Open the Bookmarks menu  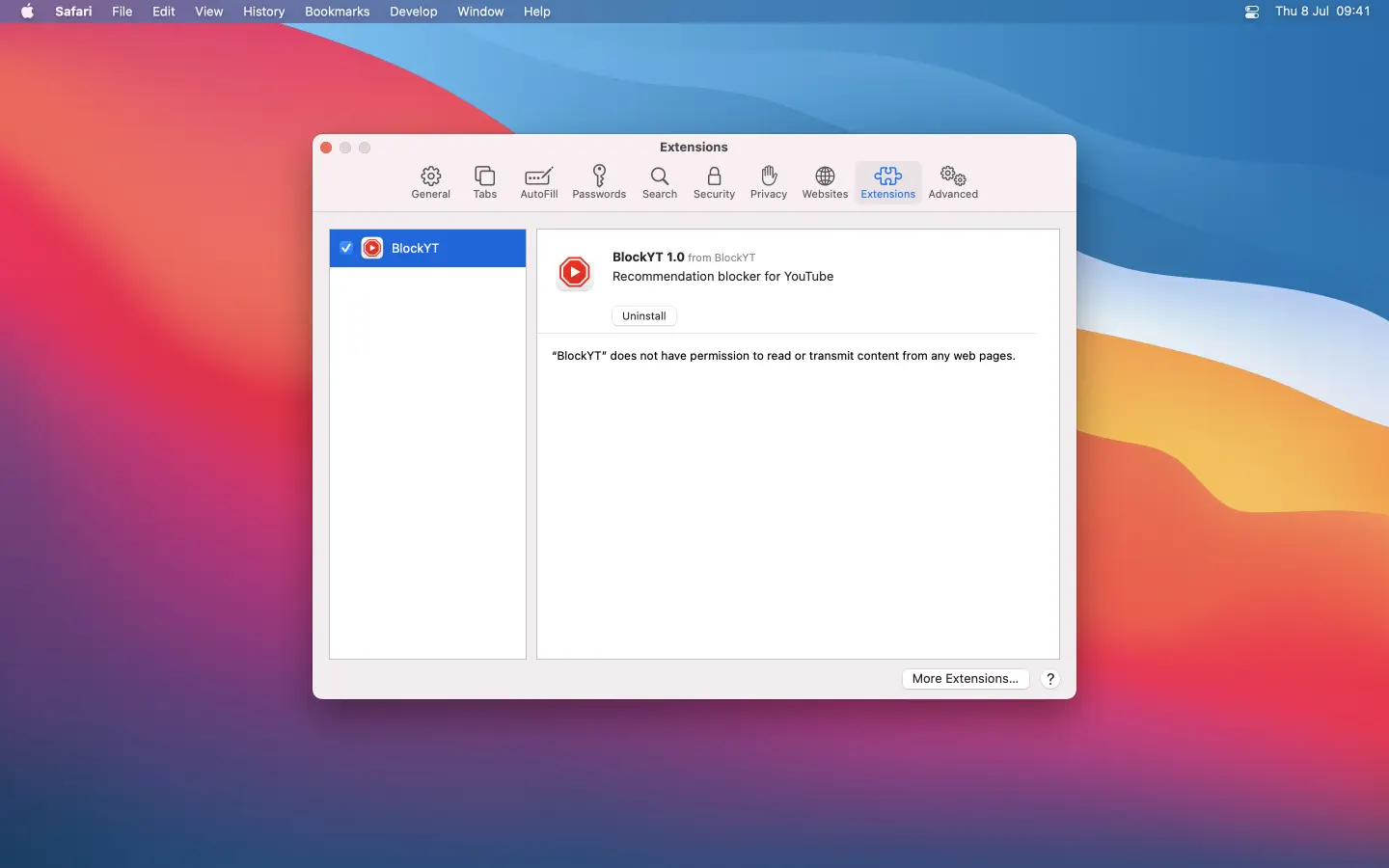pos(337,12)
